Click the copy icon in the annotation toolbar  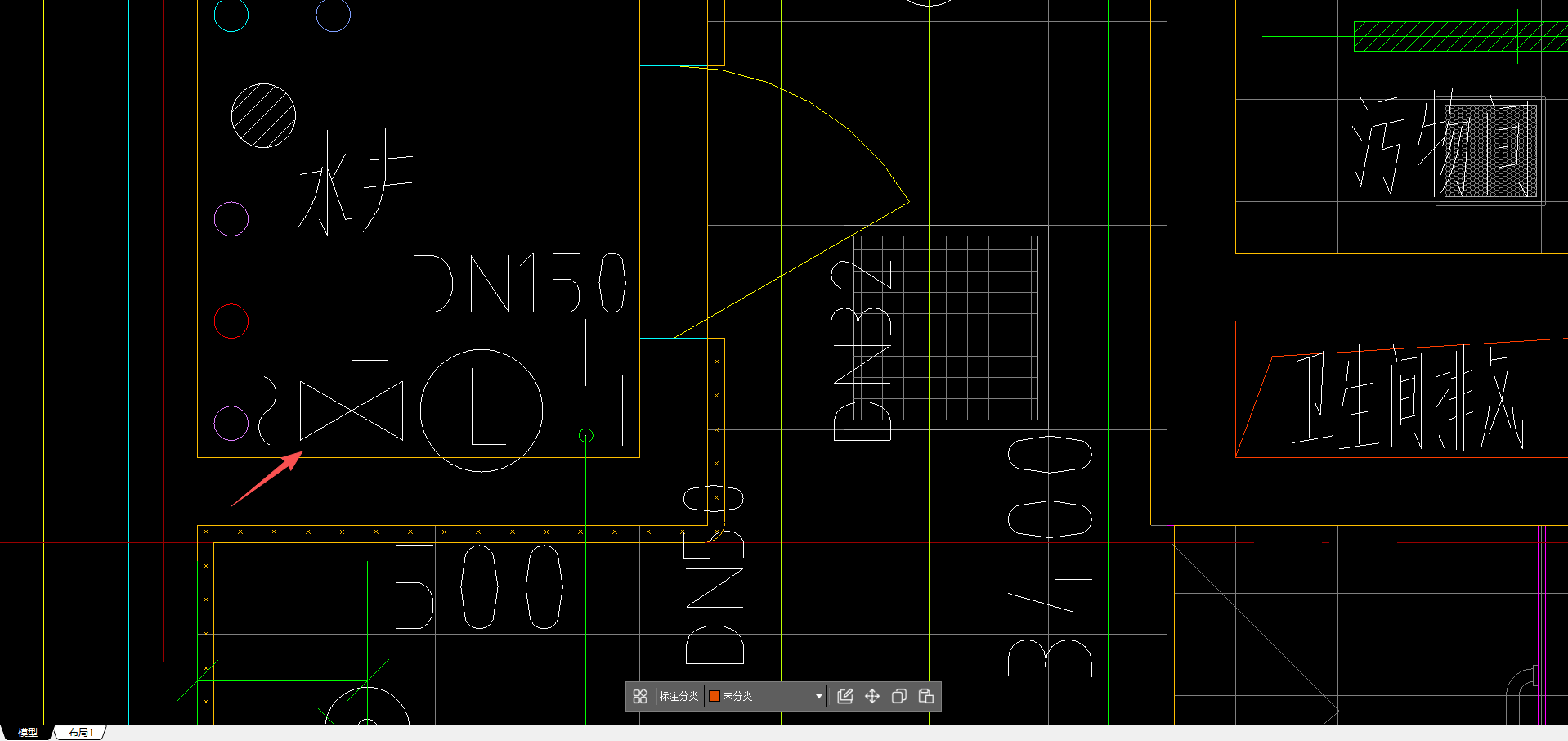coord(899,696)
